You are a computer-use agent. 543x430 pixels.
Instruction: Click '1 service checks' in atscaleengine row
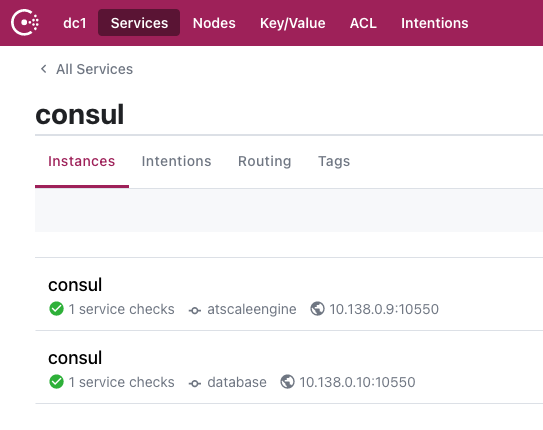coord(121,309)
